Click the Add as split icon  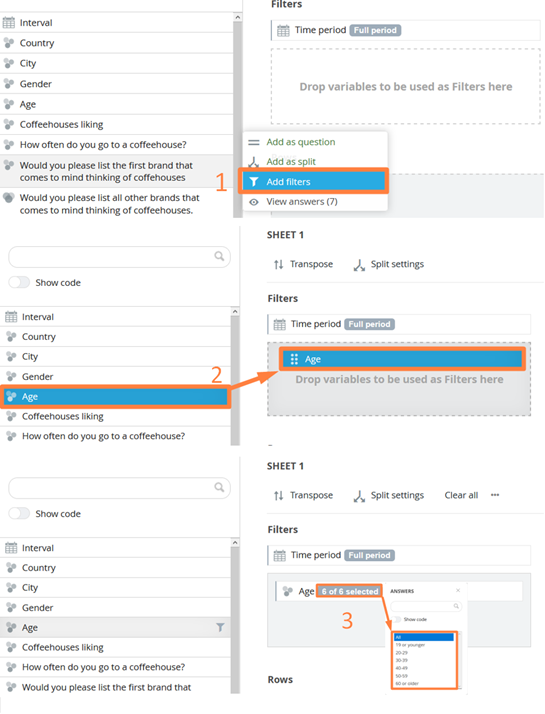[254, 162]
